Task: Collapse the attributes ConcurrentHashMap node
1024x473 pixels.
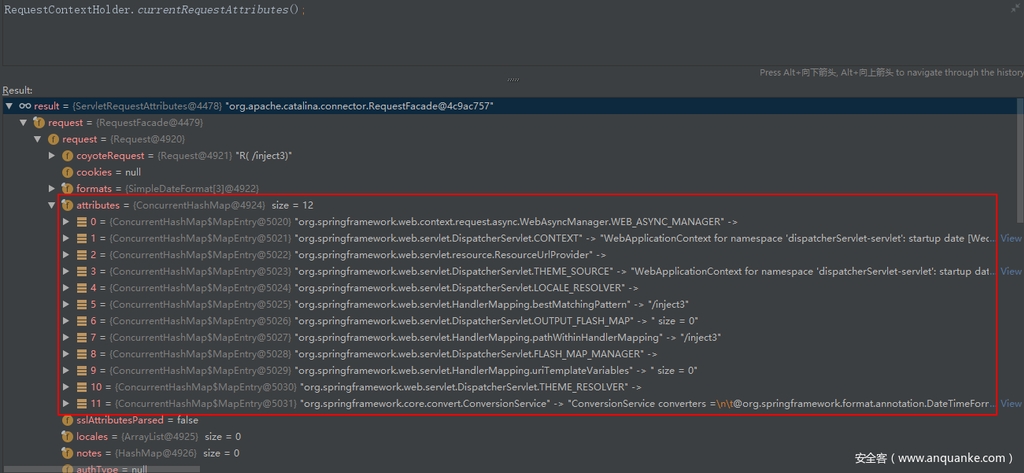Action: point(52,205)
